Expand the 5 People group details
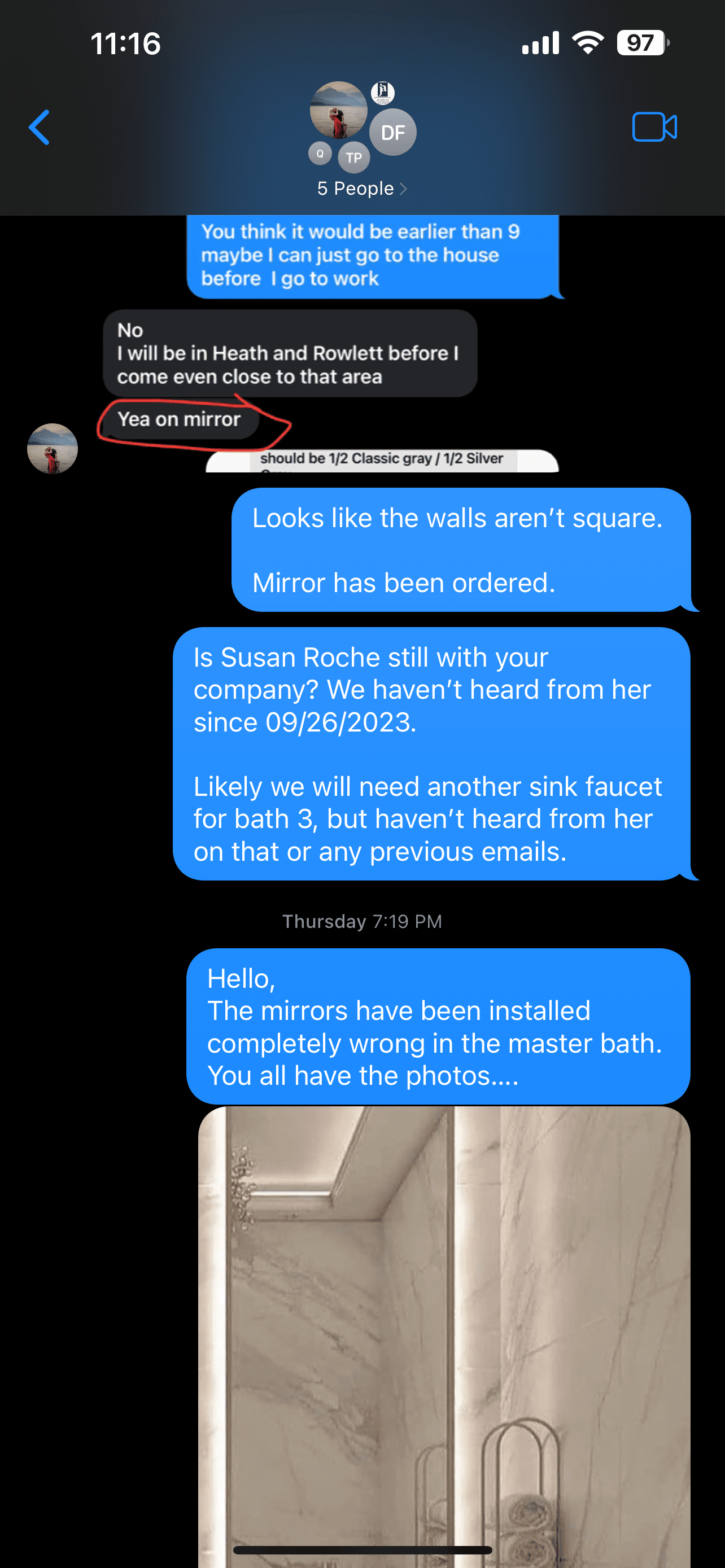This screenshot has width=725, height=1568. [x=362, y=189]
